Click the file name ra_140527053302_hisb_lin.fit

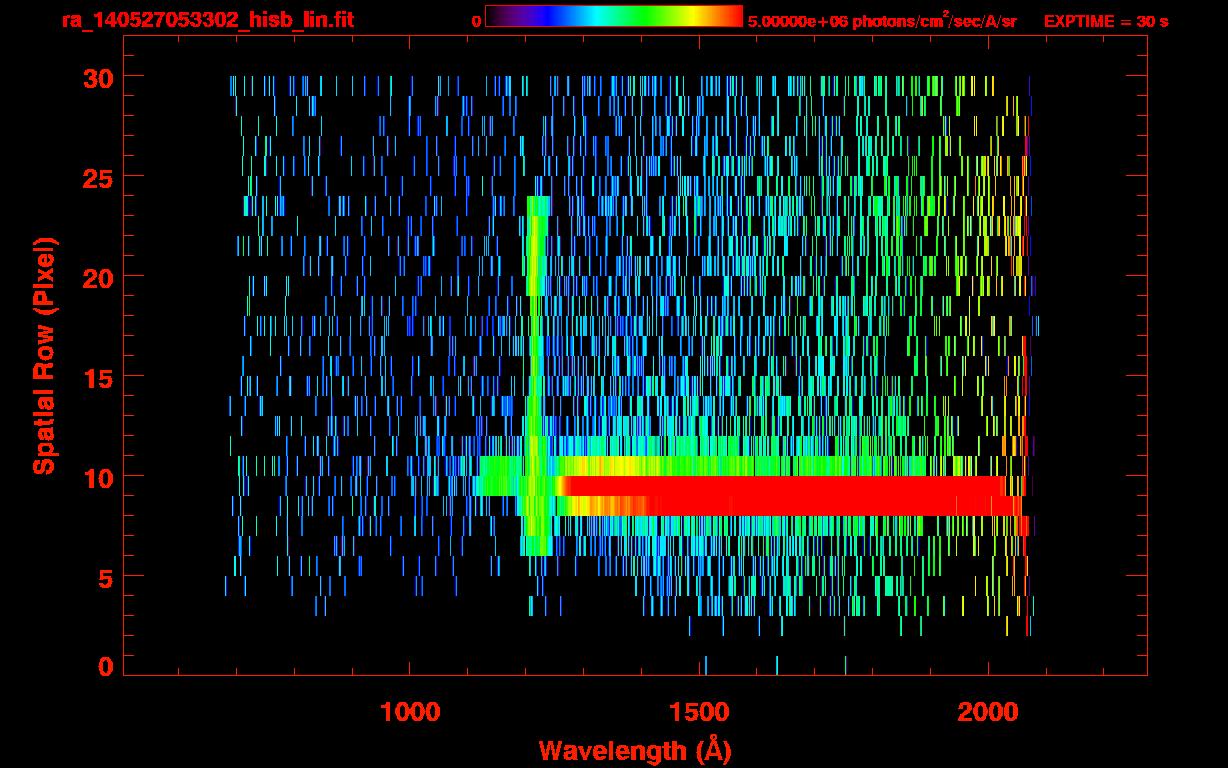(207, 20)
